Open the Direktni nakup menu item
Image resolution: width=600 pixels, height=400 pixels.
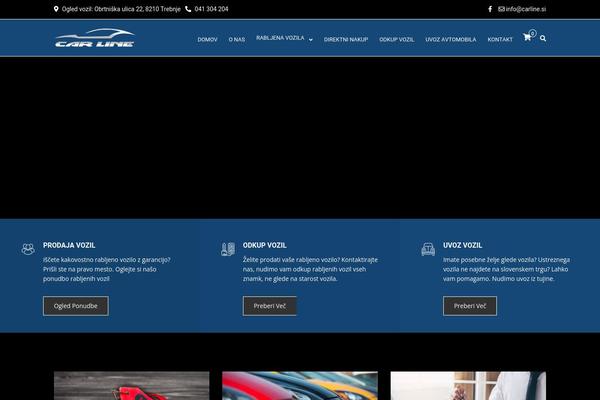pos(346,39)
